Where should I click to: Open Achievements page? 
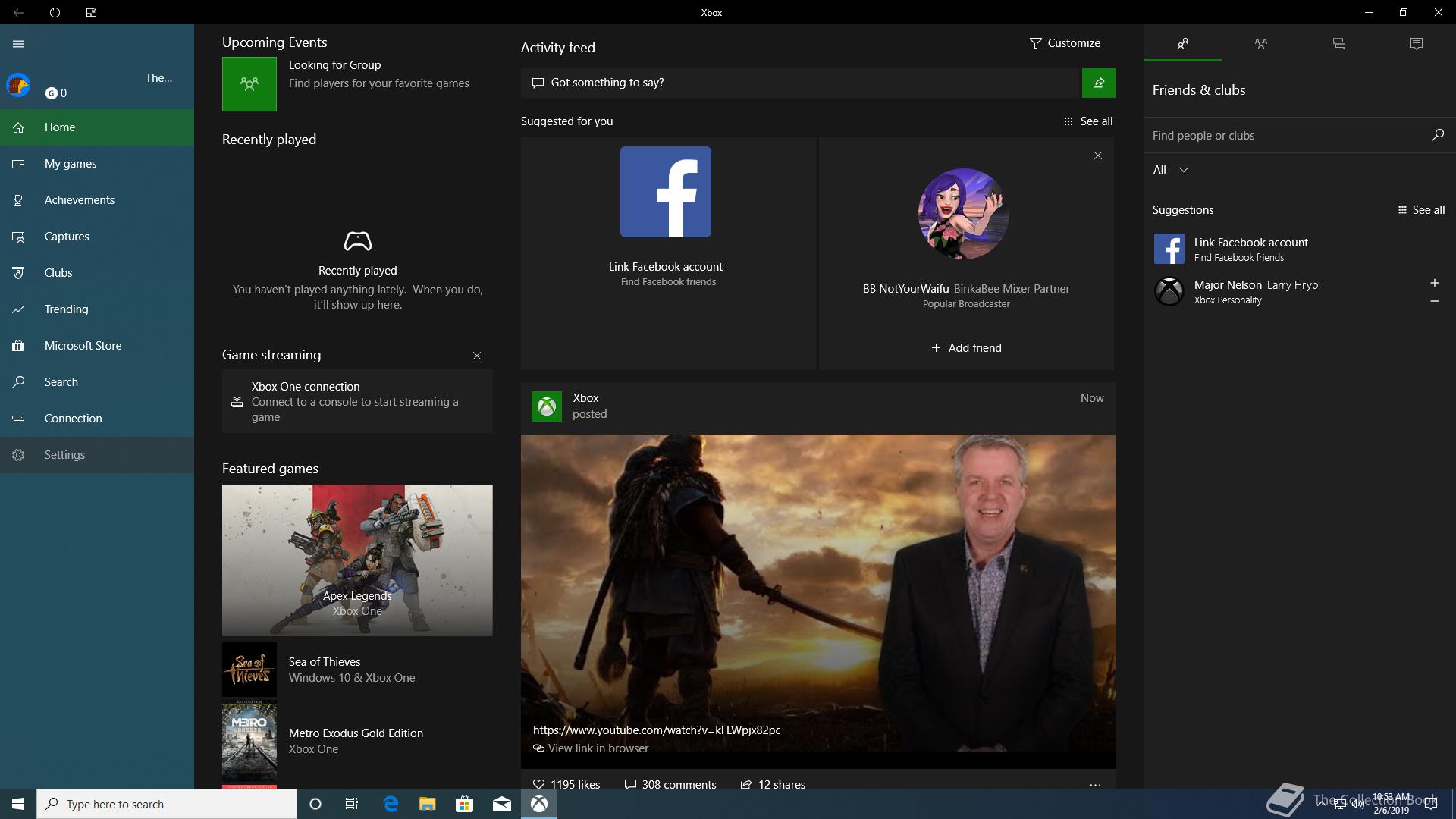point(97,200)
